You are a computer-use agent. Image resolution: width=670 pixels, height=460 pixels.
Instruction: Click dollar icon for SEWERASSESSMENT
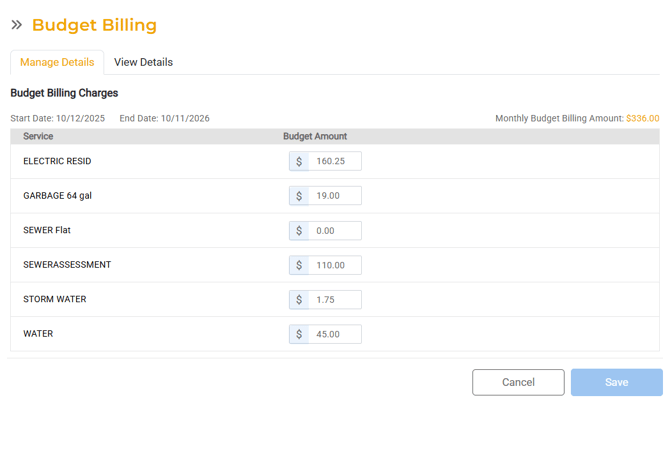299,265
